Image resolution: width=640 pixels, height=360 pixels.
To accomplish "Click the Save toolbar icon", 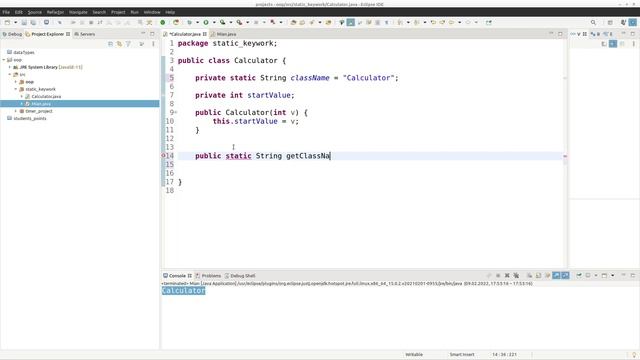I will [24, 22].
